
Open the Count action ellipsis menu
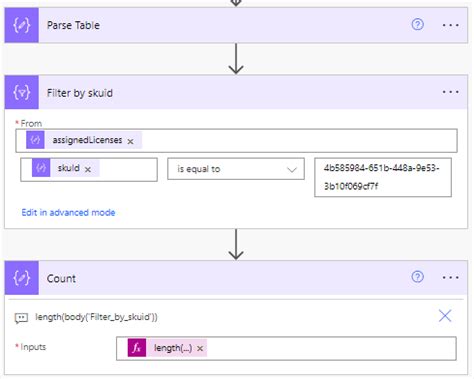pos(450,277)
